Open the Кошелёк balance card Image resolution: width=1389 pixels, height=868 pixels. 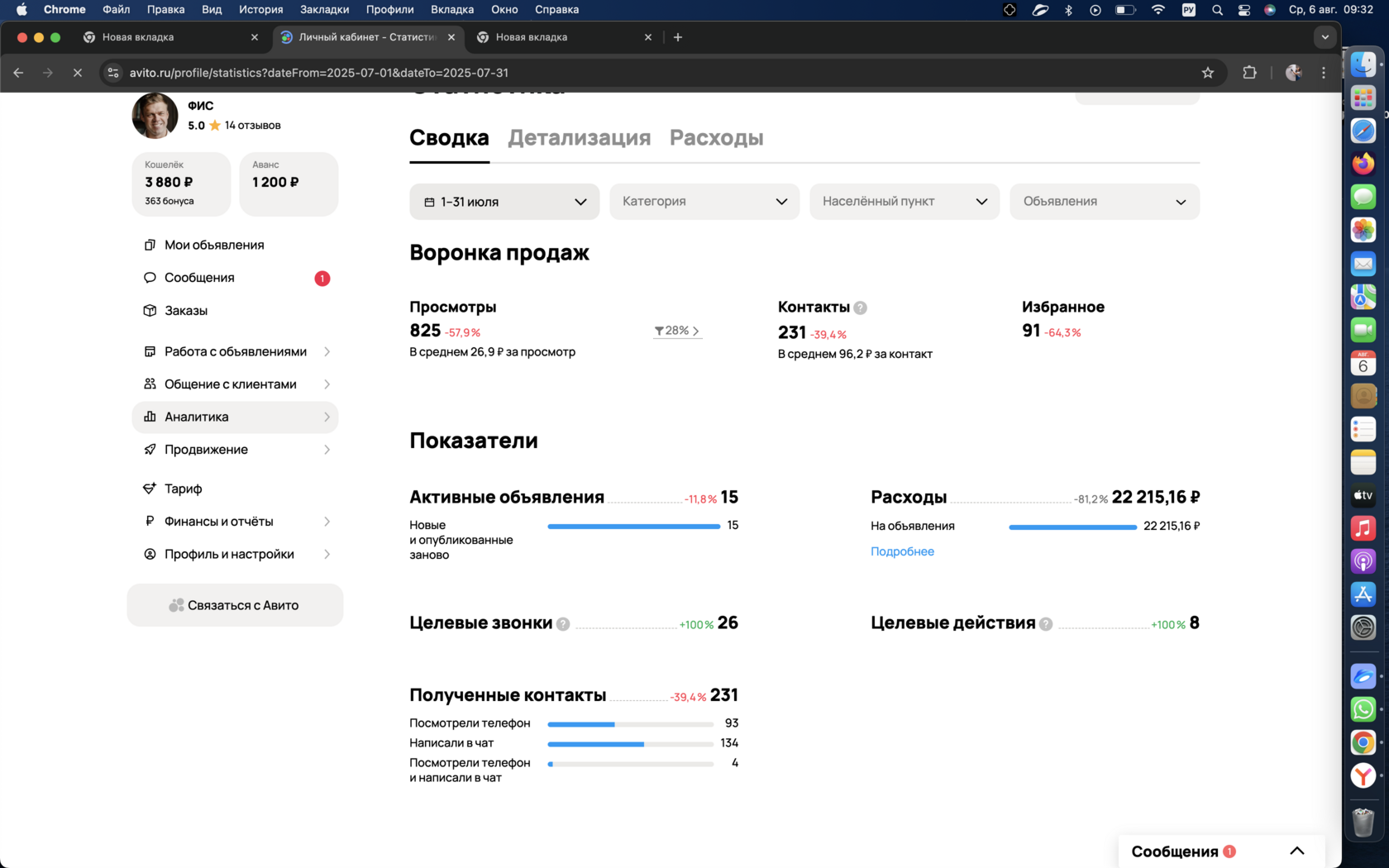[x=181, y=184]
